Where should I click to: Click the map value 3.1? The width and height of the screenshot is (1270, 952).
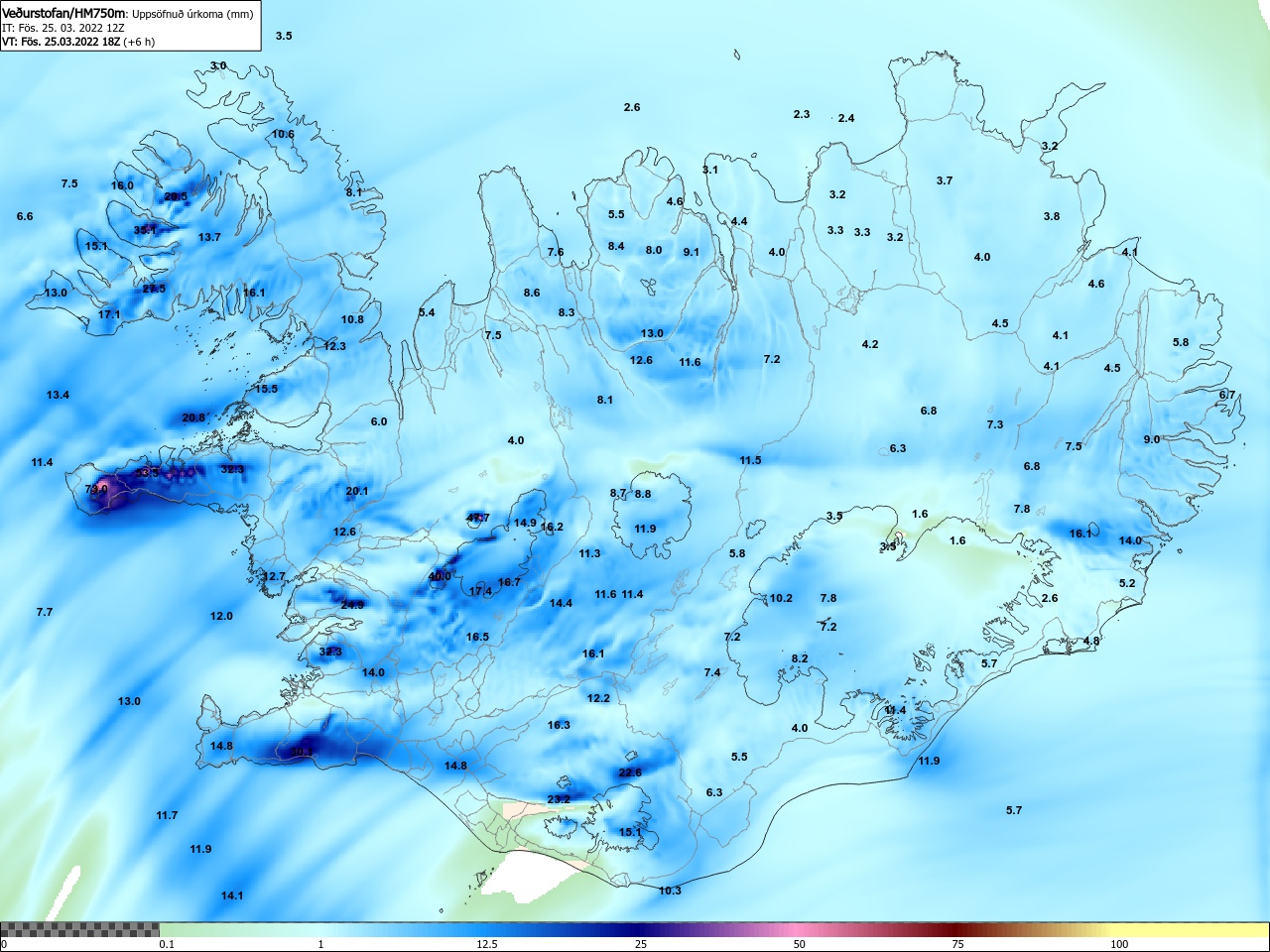pos(710,171)
